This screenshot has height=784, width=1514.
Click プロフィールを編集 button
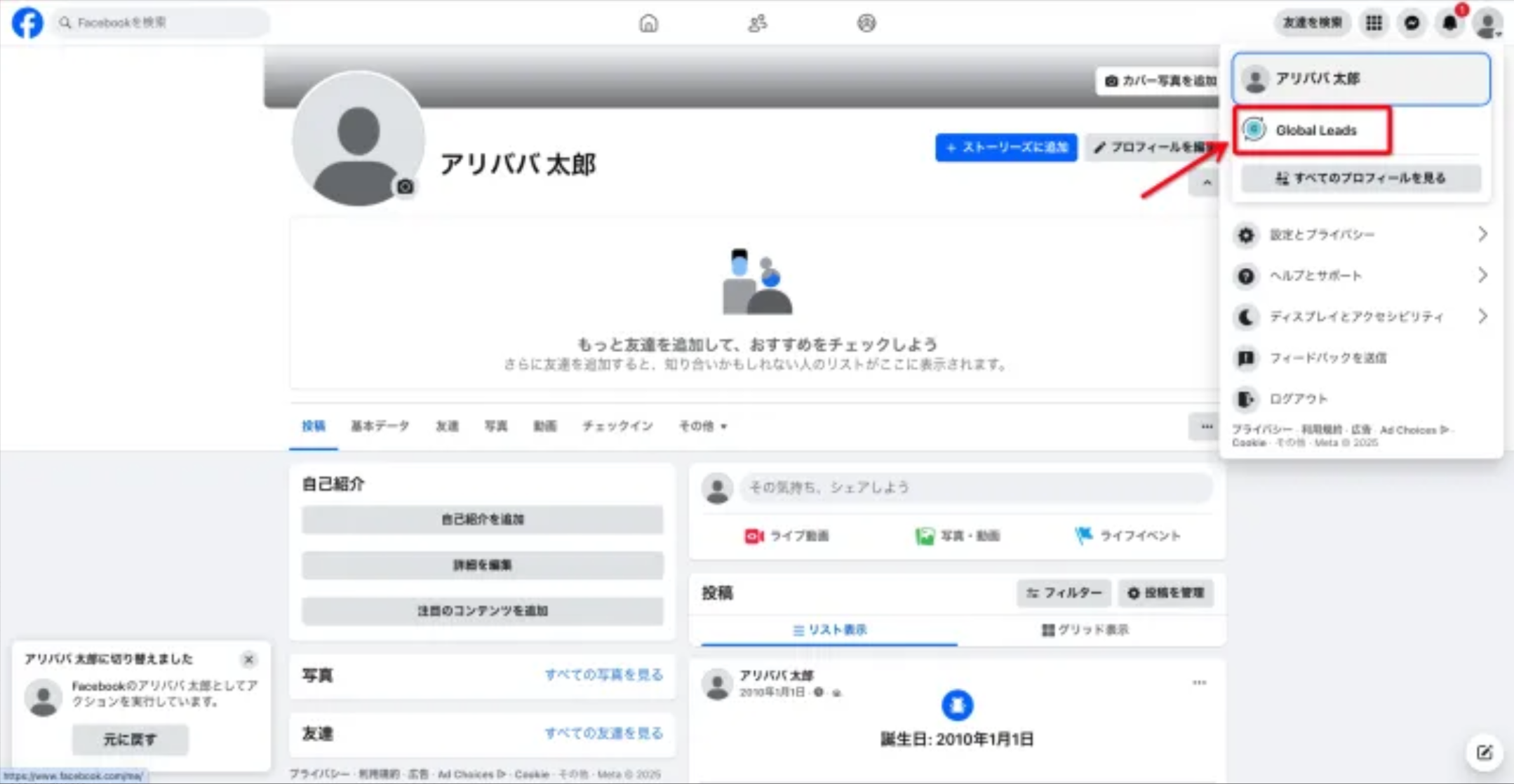click(x=1153, y=147)
